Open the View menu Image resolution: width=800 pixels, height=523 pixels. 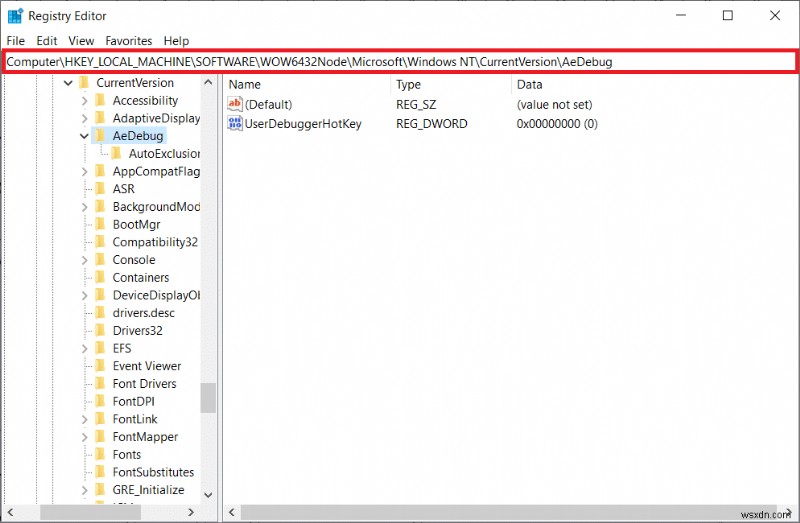tap(81, 41)
